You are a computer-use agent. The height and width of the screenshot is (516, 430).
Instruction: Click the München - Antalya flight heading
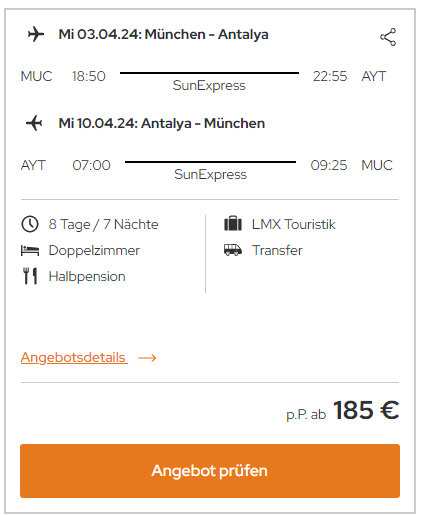pyautogui.click(x=163, y=34)
